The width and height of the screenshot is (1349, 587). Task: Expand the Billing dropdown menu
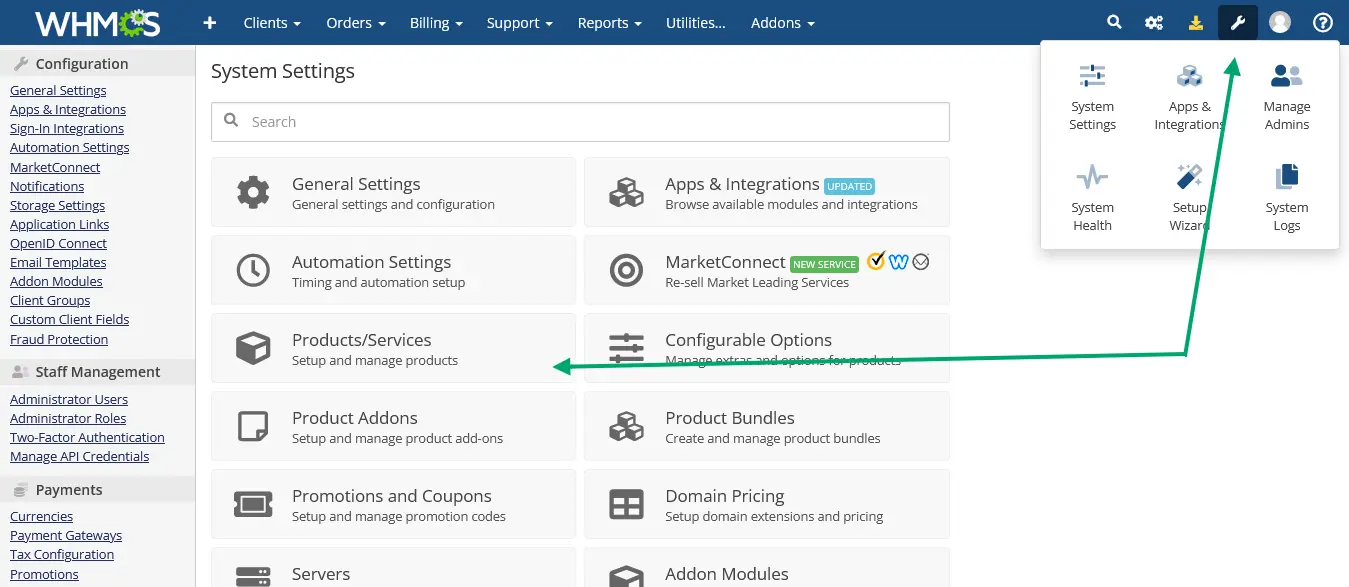point(436,22)
